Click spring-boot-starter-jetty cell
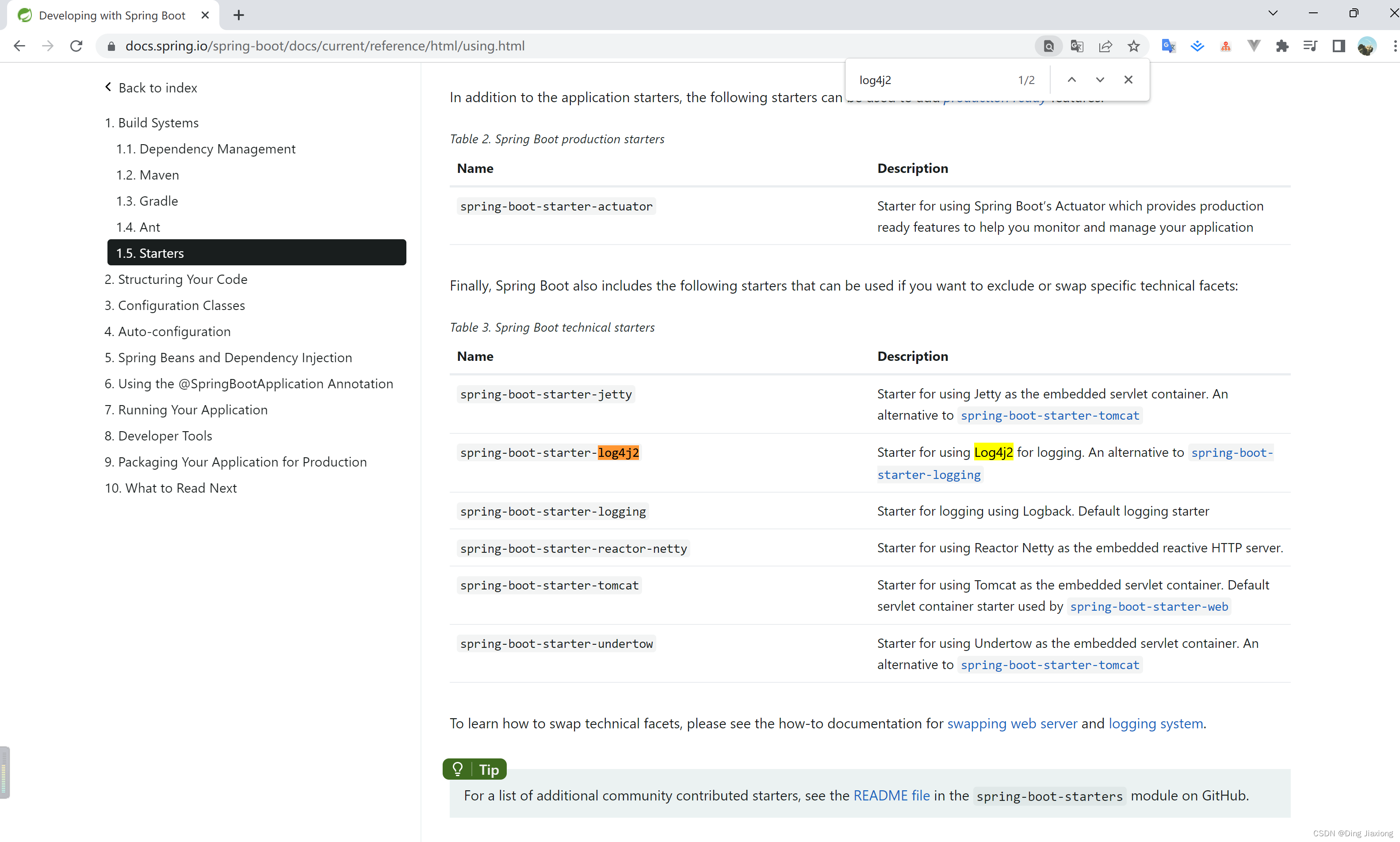 coord(546,394)
